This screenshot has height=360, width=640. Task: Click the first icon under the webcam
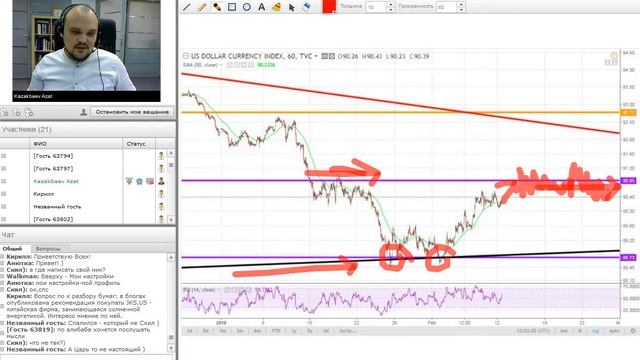pyautogui.click(x=5, y=112)
